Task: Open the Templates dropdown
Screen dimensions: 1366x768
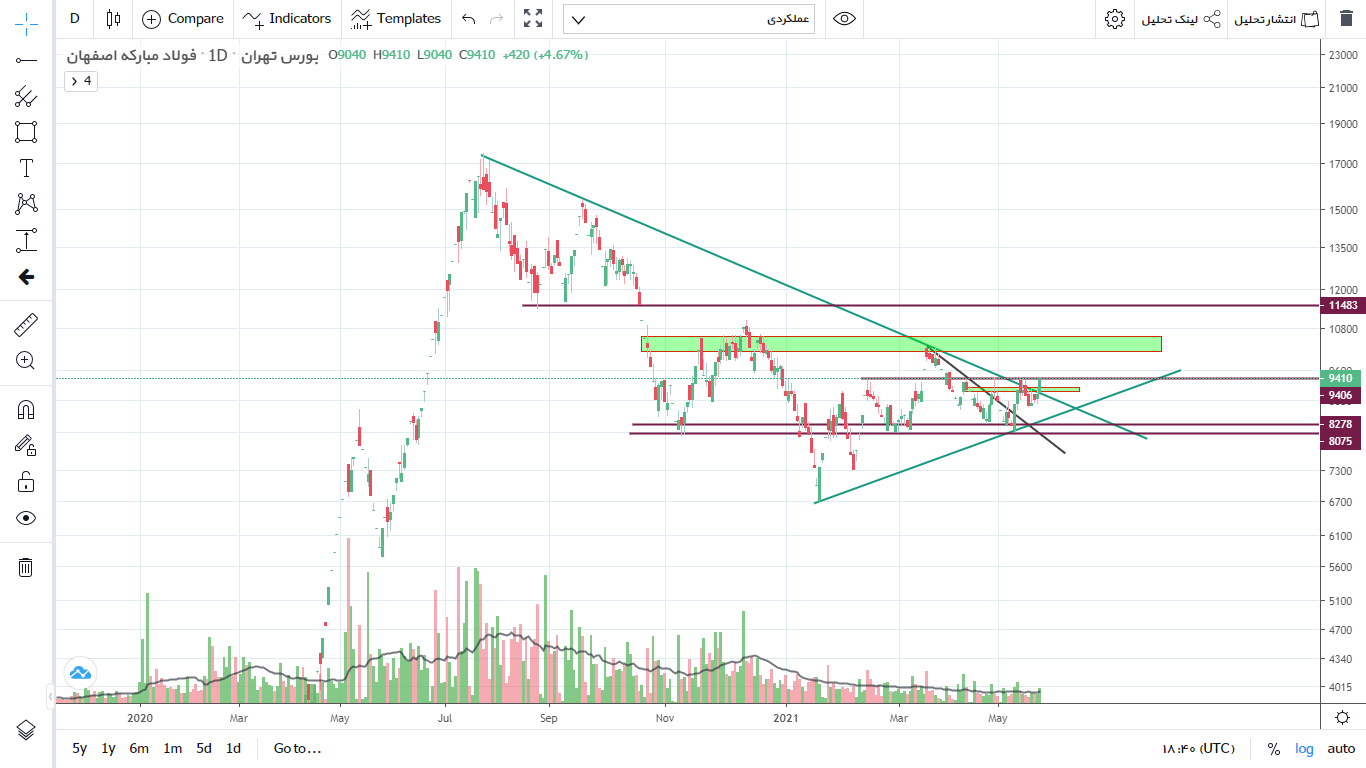Action: point(396,19)
